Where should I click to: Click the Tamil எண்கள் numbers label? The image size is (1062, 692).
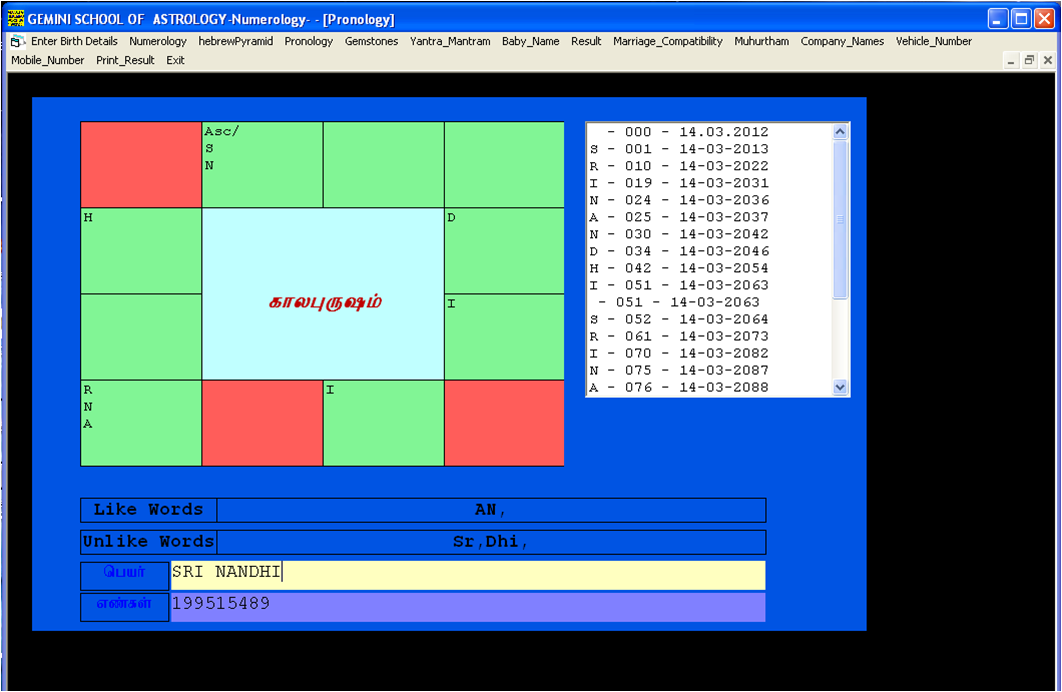[125, 607]
